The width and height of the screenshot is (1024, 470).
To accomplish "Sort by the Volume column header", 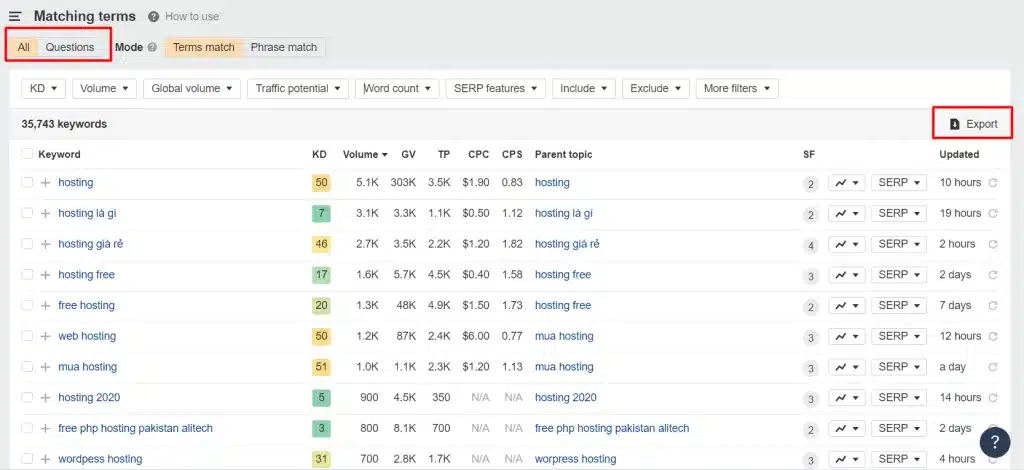I will pyautogui.click(x=365, y=154).
